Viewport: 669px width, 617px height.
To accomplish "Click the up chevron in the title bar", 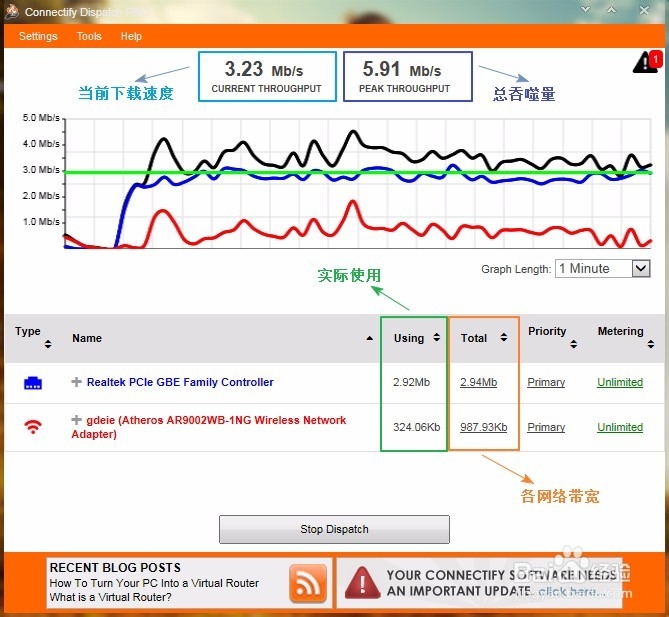I will point(611,9).
